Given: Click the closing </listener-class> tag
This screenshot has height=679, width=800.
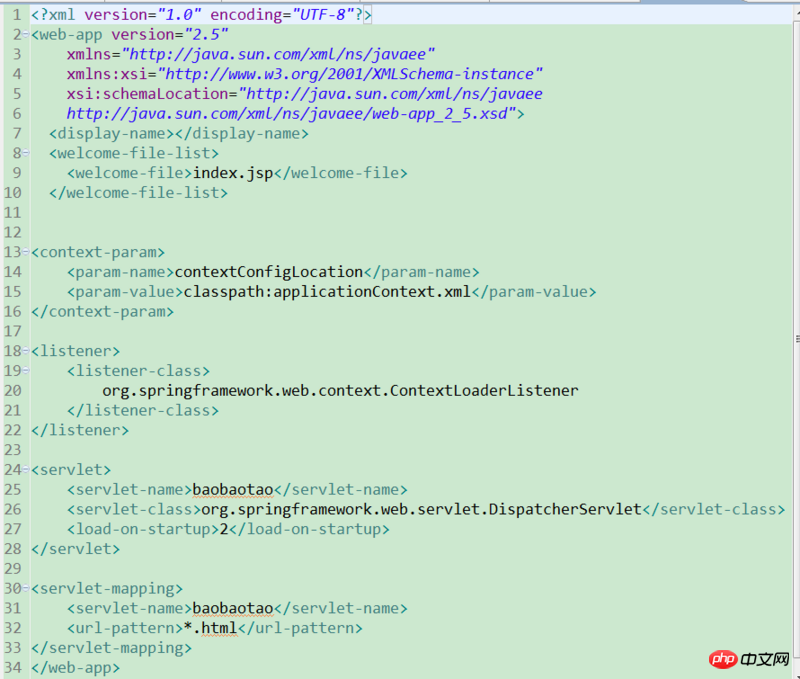Looking at the screenshot, I should tap(143, 411).
